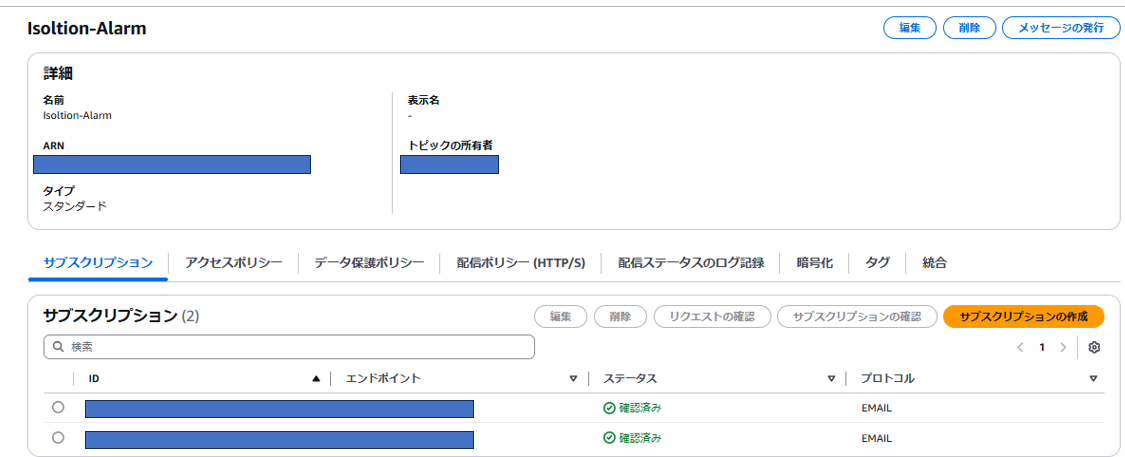Open the 配信ステータスのログ記録 tab
This screenshot has height=457, width=1125.
pyautogui.click(x=691, y=263)
